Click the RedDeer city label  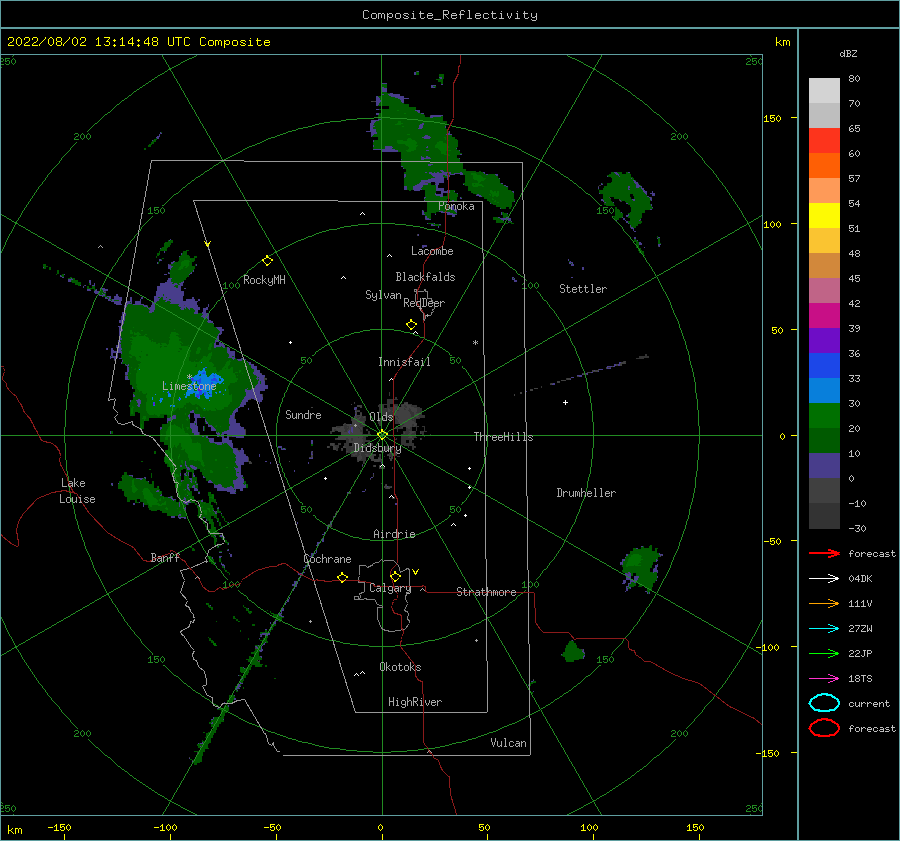(424, 303)
